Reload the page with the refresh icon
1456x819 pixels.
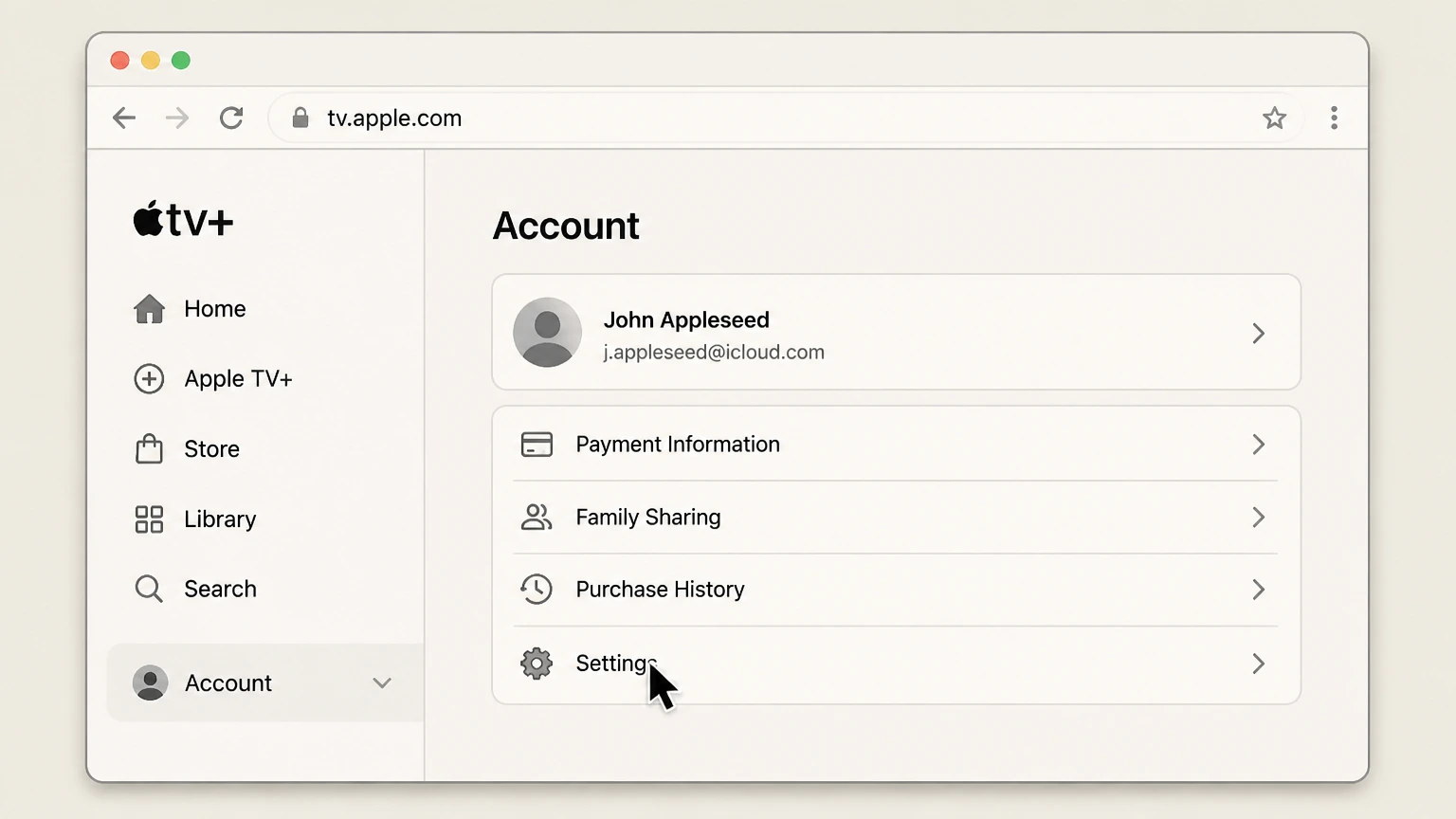point(231,118)
